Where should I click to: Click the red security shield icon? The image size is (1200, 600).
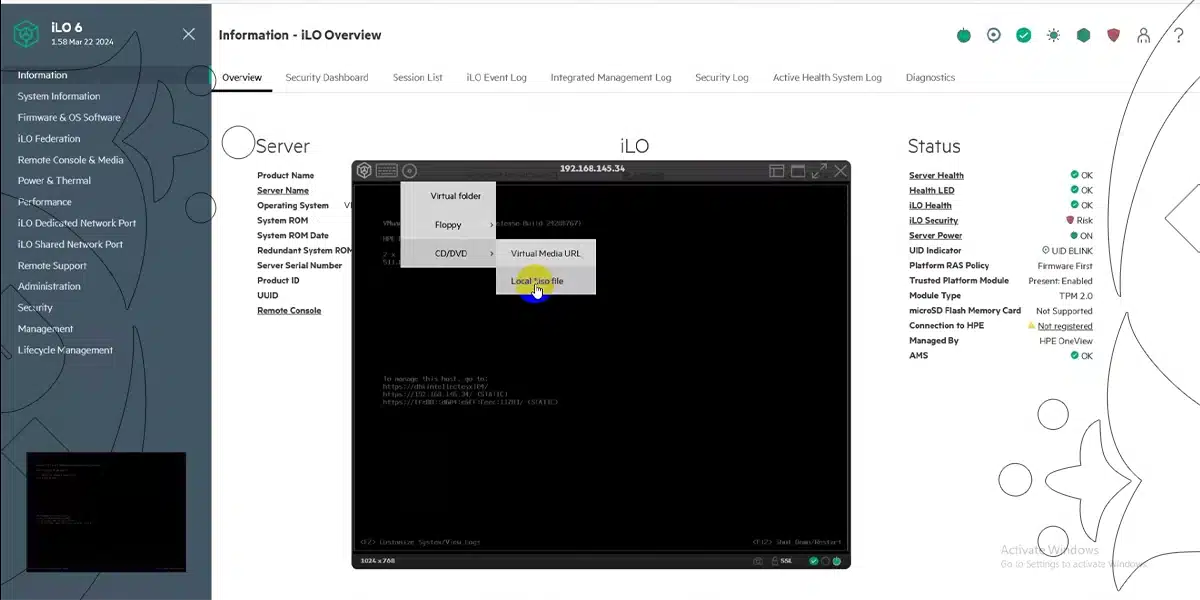click(x=1113, y=35)
